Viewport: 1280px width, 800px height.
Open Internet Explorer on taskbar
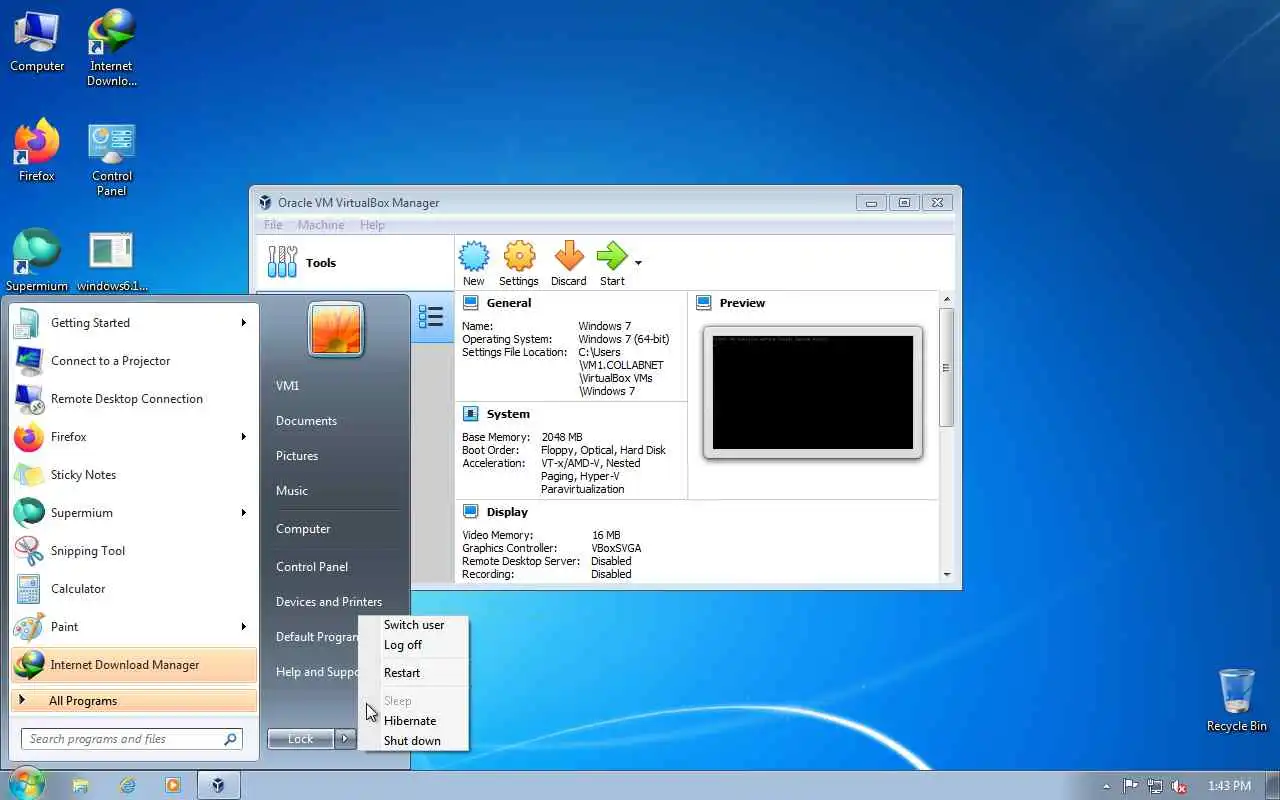pyautogui.click(x=127, y=786)
